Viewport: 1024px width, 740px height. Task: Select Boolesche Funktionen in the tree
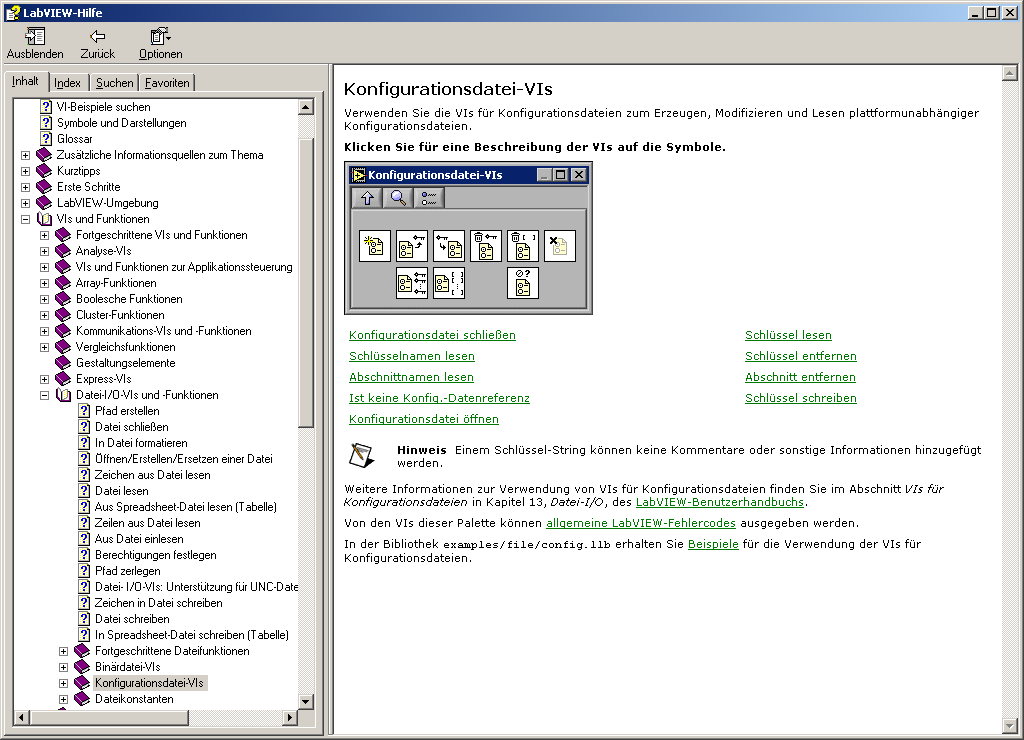(129, 298)
